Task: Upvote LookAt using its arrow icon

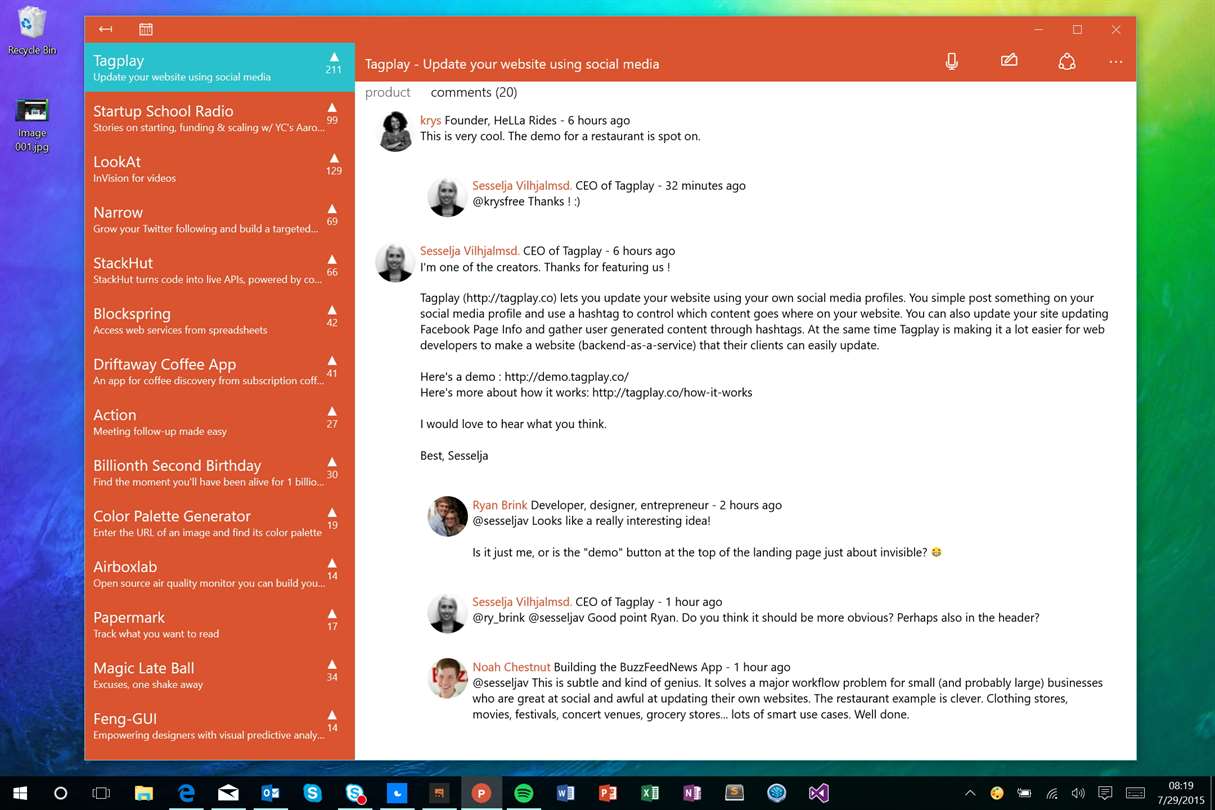Action: tap(334, 158)
